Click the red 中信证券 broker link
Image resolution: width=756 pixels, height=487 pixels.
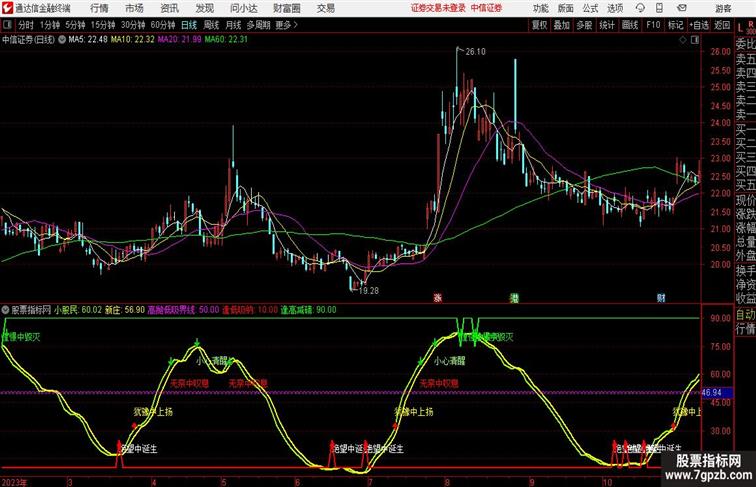coord(486,8)
